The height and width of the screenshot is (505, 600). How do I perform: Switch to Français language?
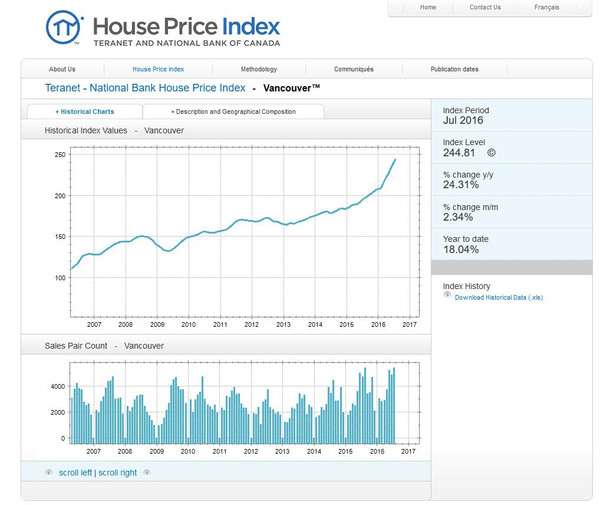coord(546,7)
